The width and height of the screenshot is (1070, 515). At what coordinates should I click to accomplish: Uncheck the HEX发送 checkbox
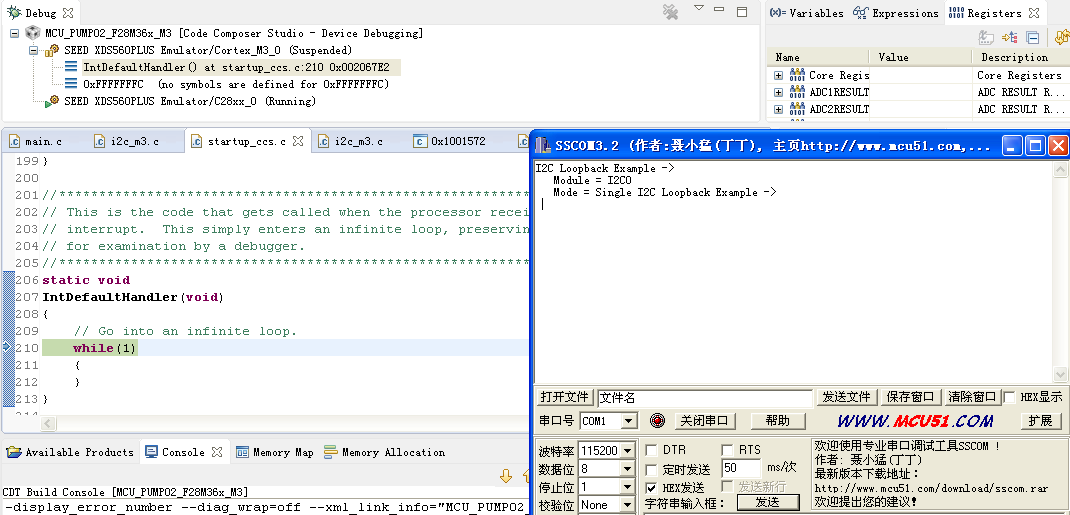pos(652,488)
